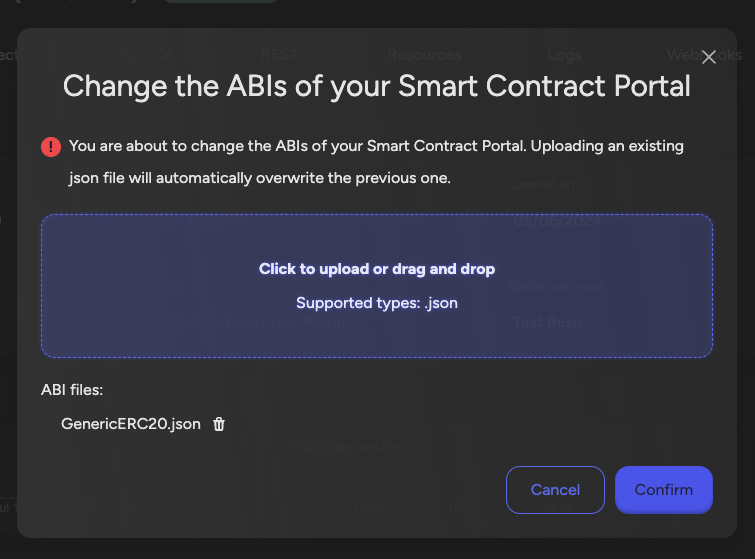Go to the dimmed Logs tab
Screen dimensions: 755x559
[564, 55]
